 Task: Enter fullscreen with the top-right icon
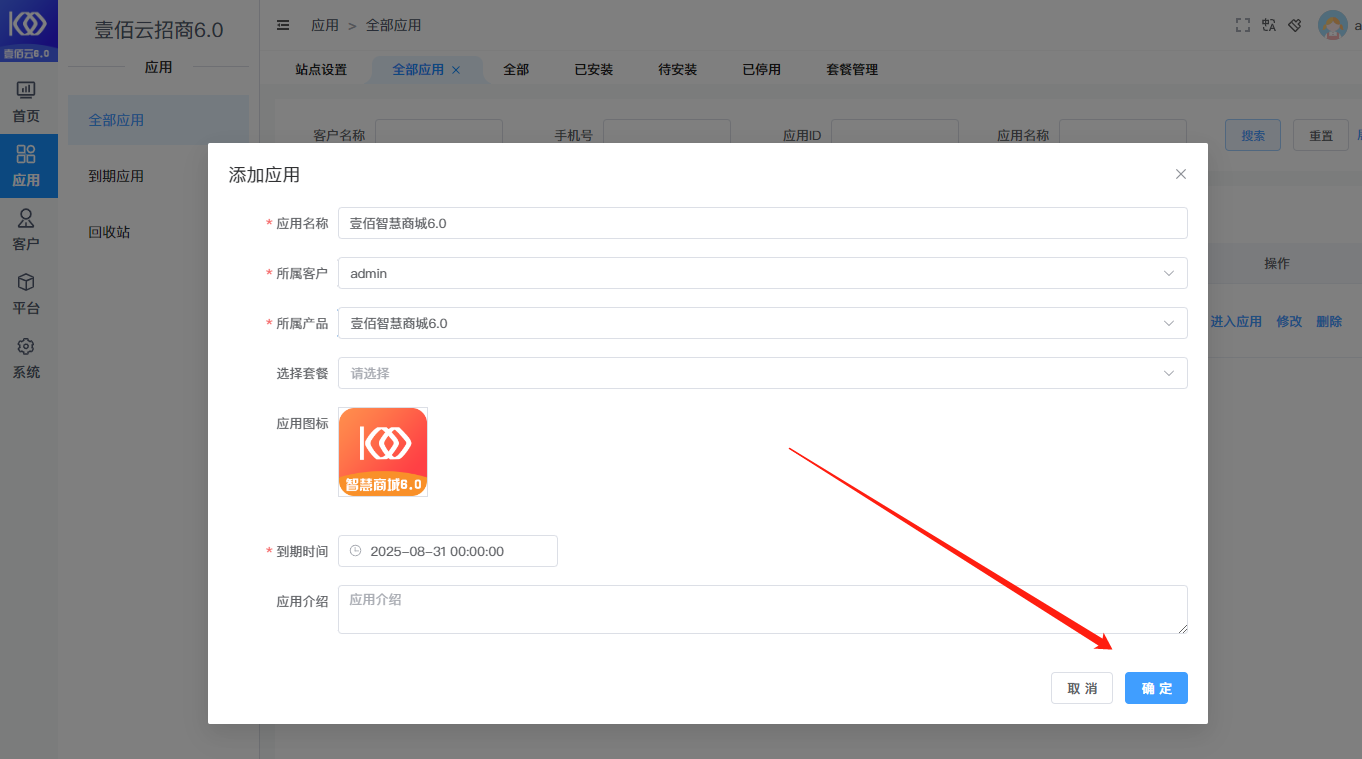pyautogui.click(x=1243, y=25)
